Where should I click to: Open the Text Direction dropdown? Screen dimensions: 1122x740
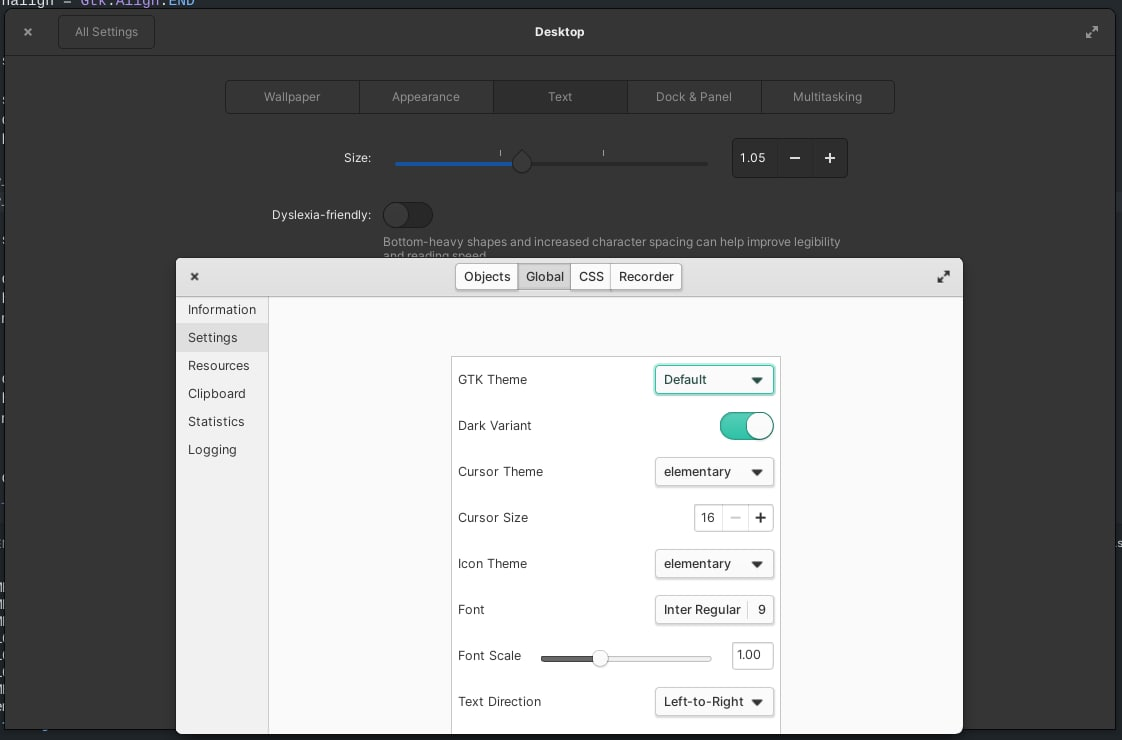714,702
